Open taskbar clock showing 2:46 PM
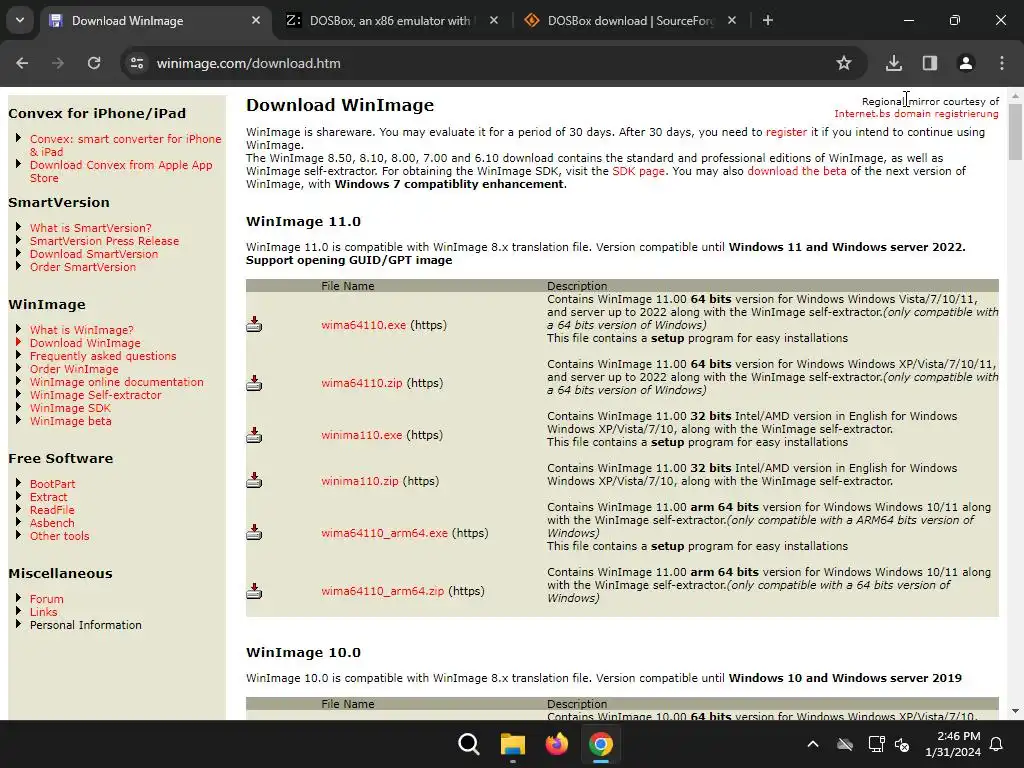This screenshot has height=768, width=1024. (x=953, y=744)
